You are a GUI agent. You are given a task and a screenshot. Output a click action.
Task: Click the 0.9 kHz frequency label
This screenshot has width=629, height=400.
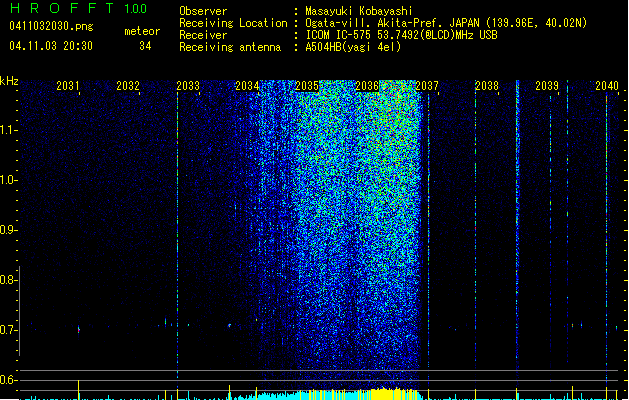(x=8, y=230)
